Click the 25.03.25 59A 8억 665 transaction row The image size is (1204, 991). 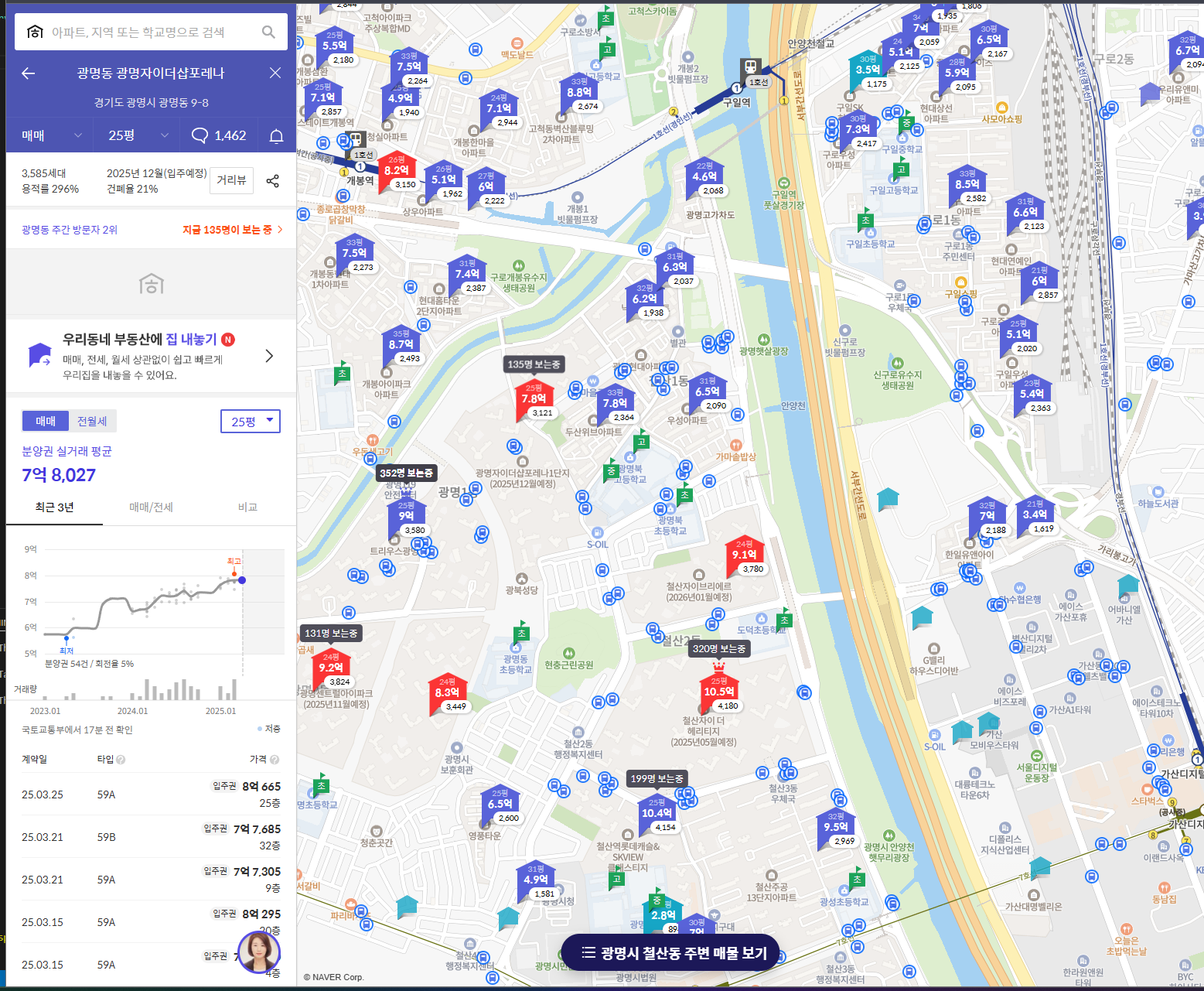151,795
